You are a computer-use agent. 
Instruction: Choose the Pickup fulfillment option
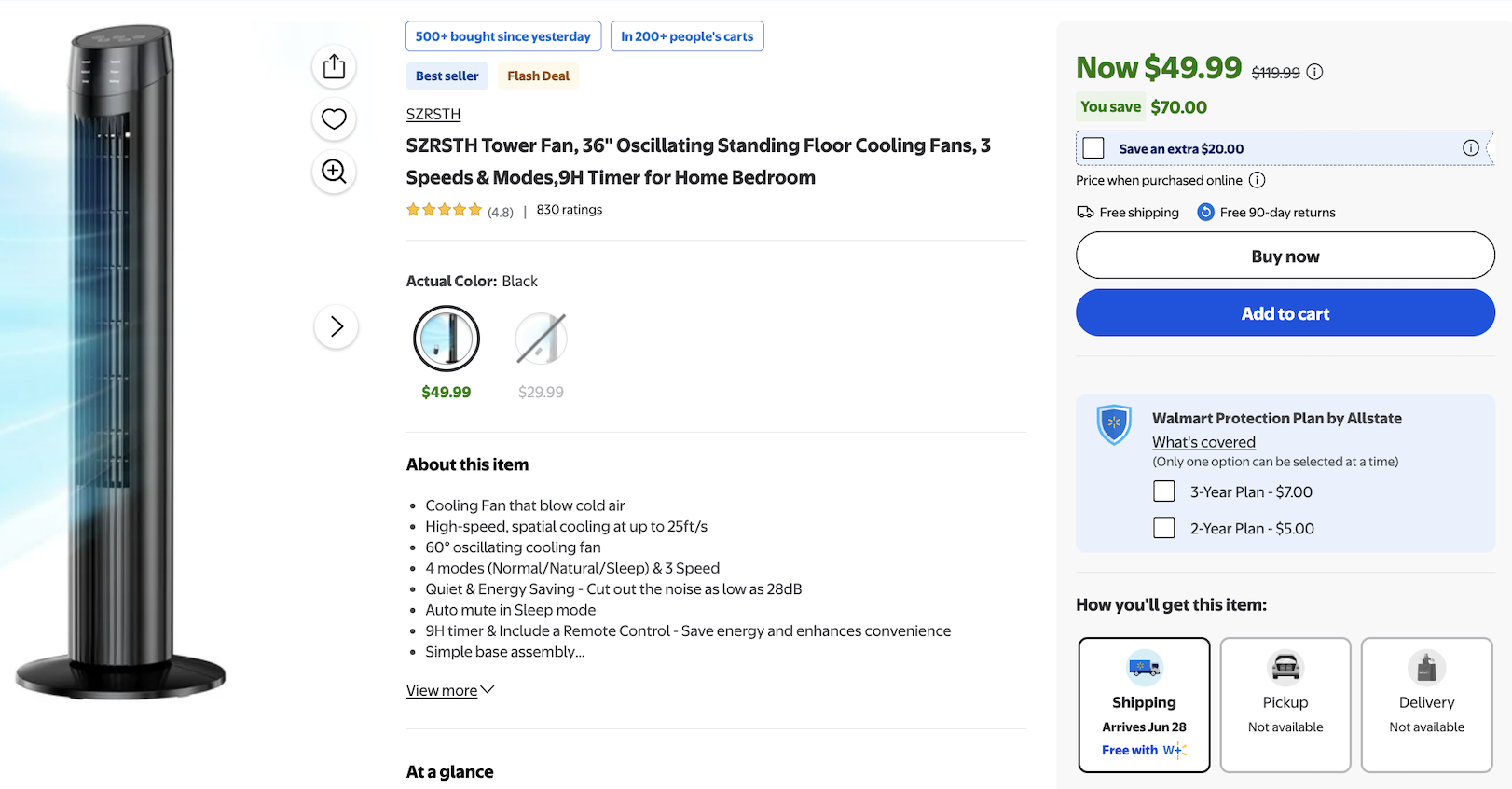pyautogui.click(x=1285, y=705)
